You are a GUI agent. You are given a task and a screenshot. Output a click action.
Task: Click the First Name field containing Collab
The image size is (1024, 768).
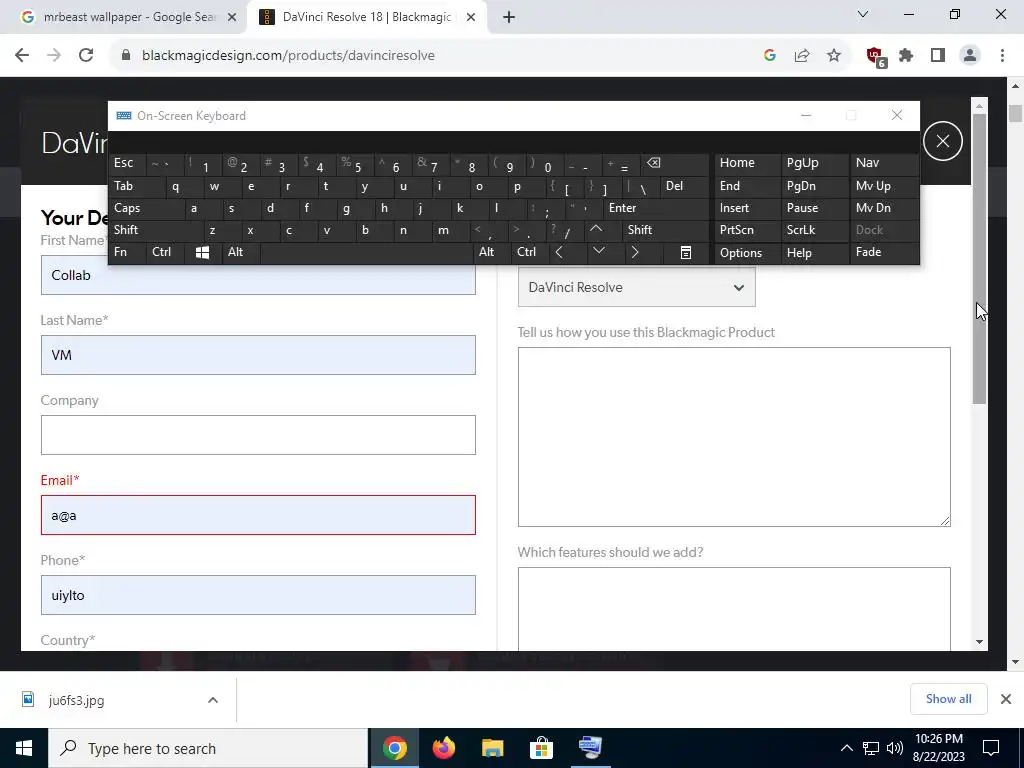point(258,275)
